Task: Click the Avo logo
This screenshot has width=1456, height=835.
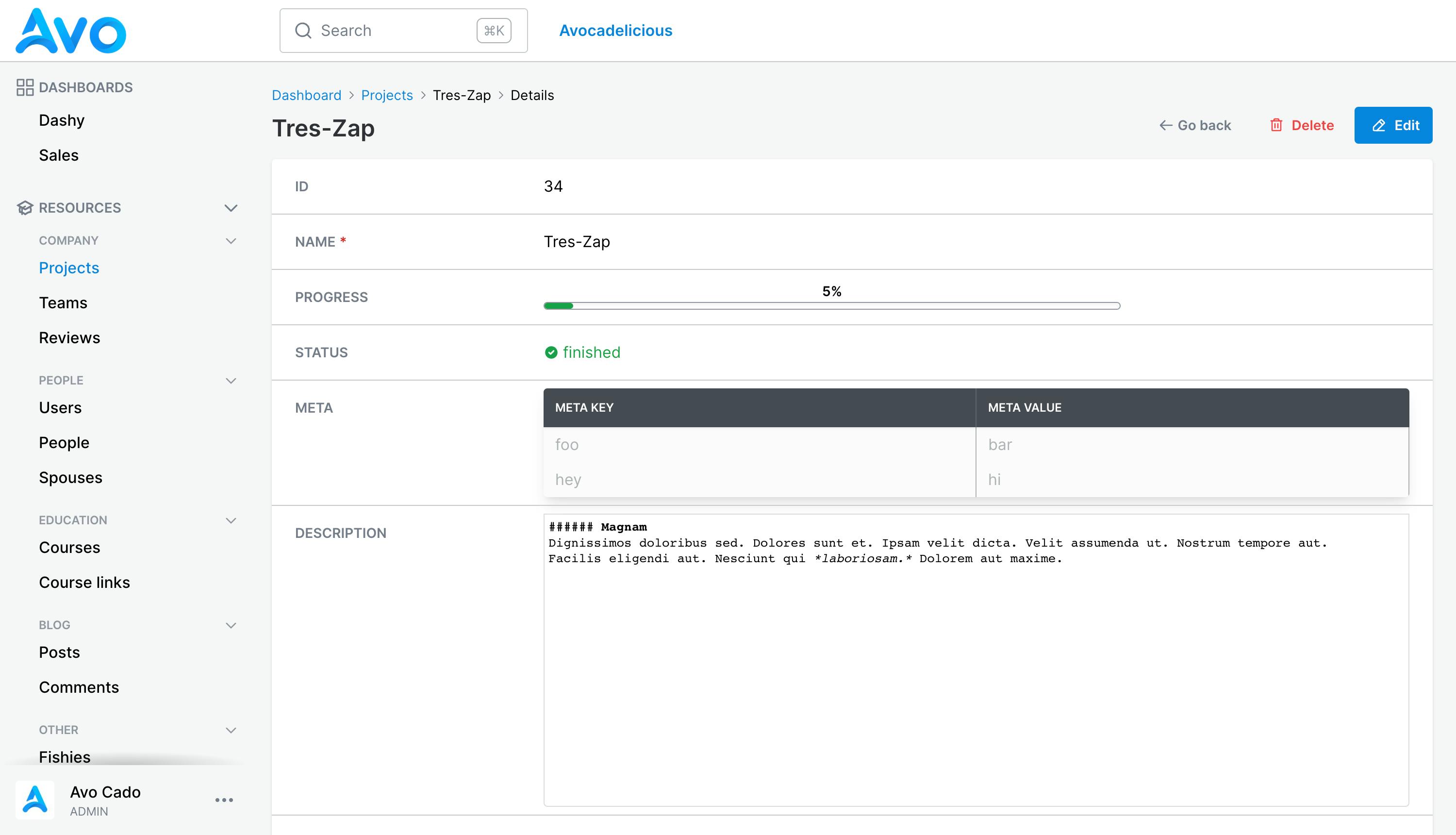Action: (70, 31)
